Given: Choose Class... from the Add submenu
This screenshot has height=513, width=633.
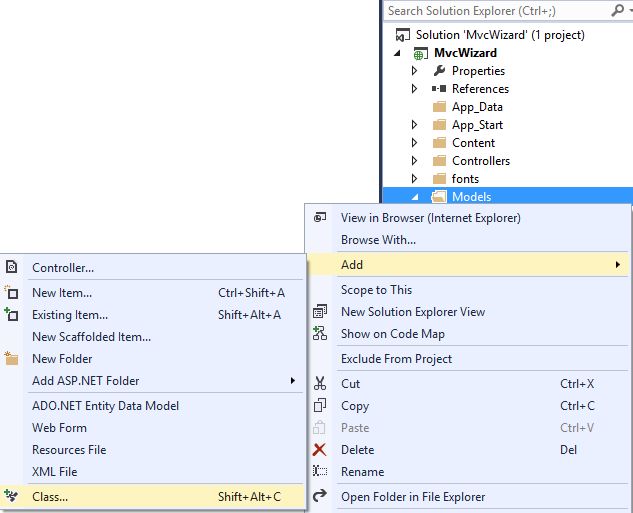Looking at the screenshot, I should (x=153, y=496).
